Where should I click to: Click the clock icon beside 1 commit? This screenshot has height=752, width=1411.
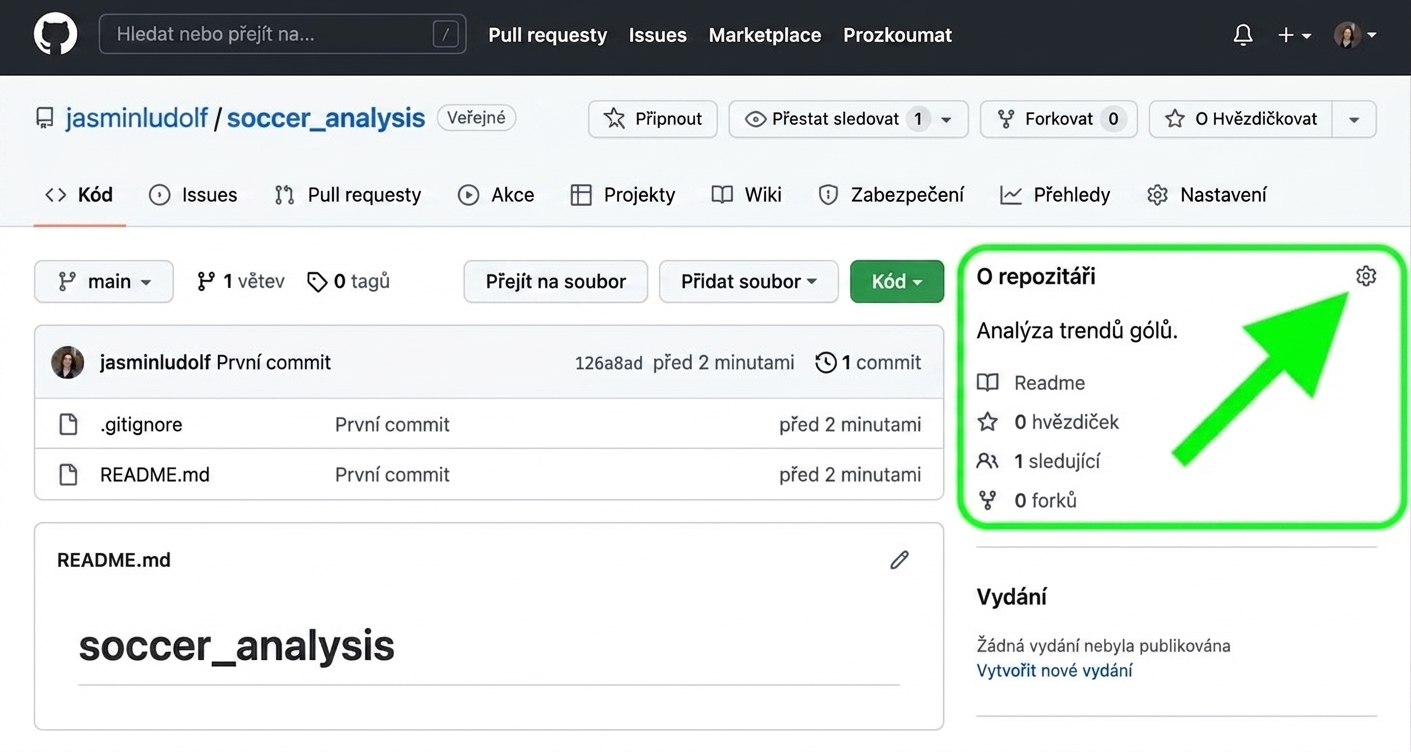[x=826, y=363]
